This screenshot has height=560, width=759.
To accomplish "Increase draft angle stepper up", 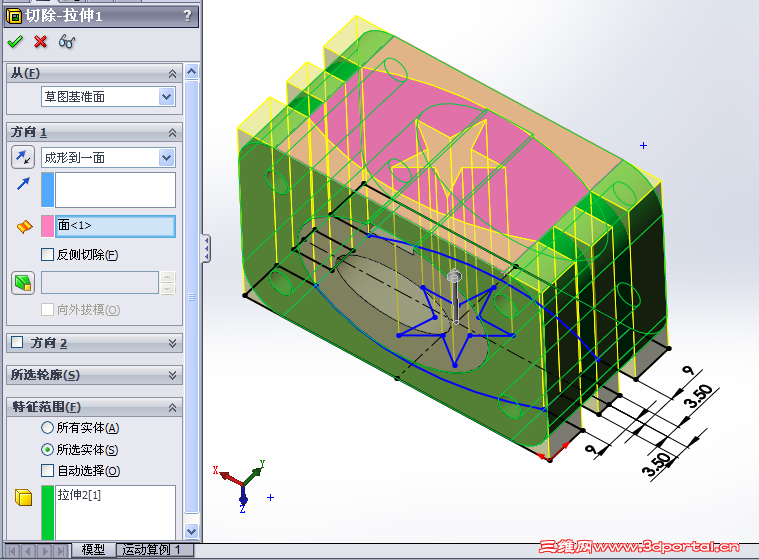I will tap(167, 277).
